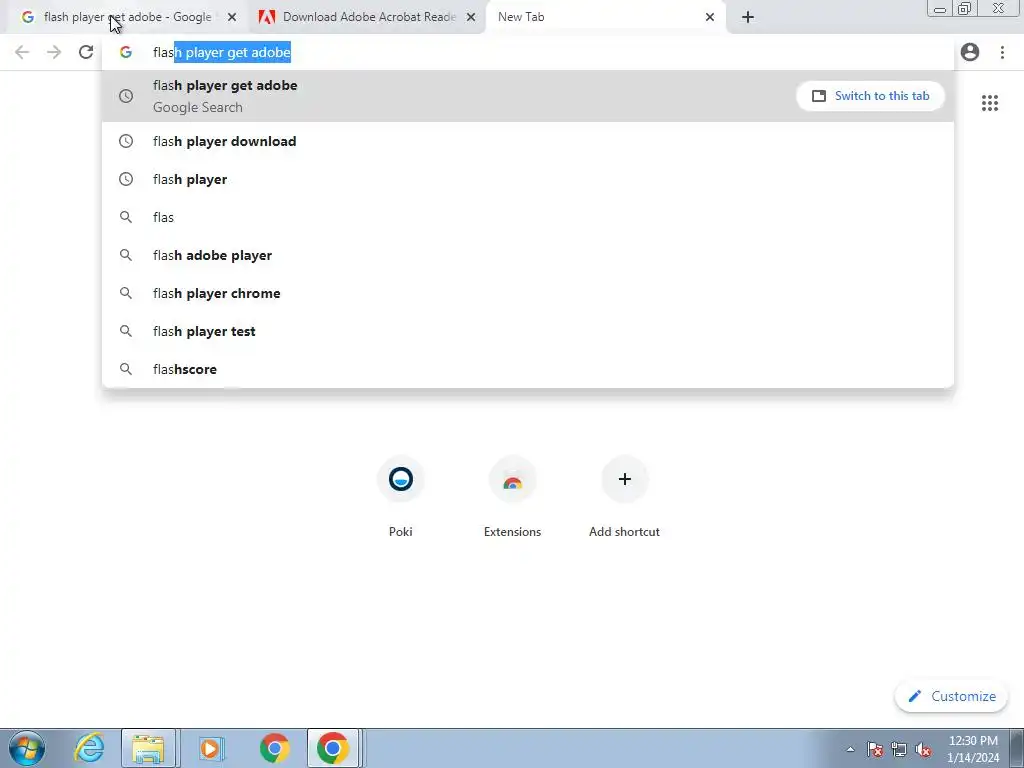Viewport: 1024px width, 768px height.
Task: Click Show desktop strip at taskbar end
Action: (x=1017, y=748)
